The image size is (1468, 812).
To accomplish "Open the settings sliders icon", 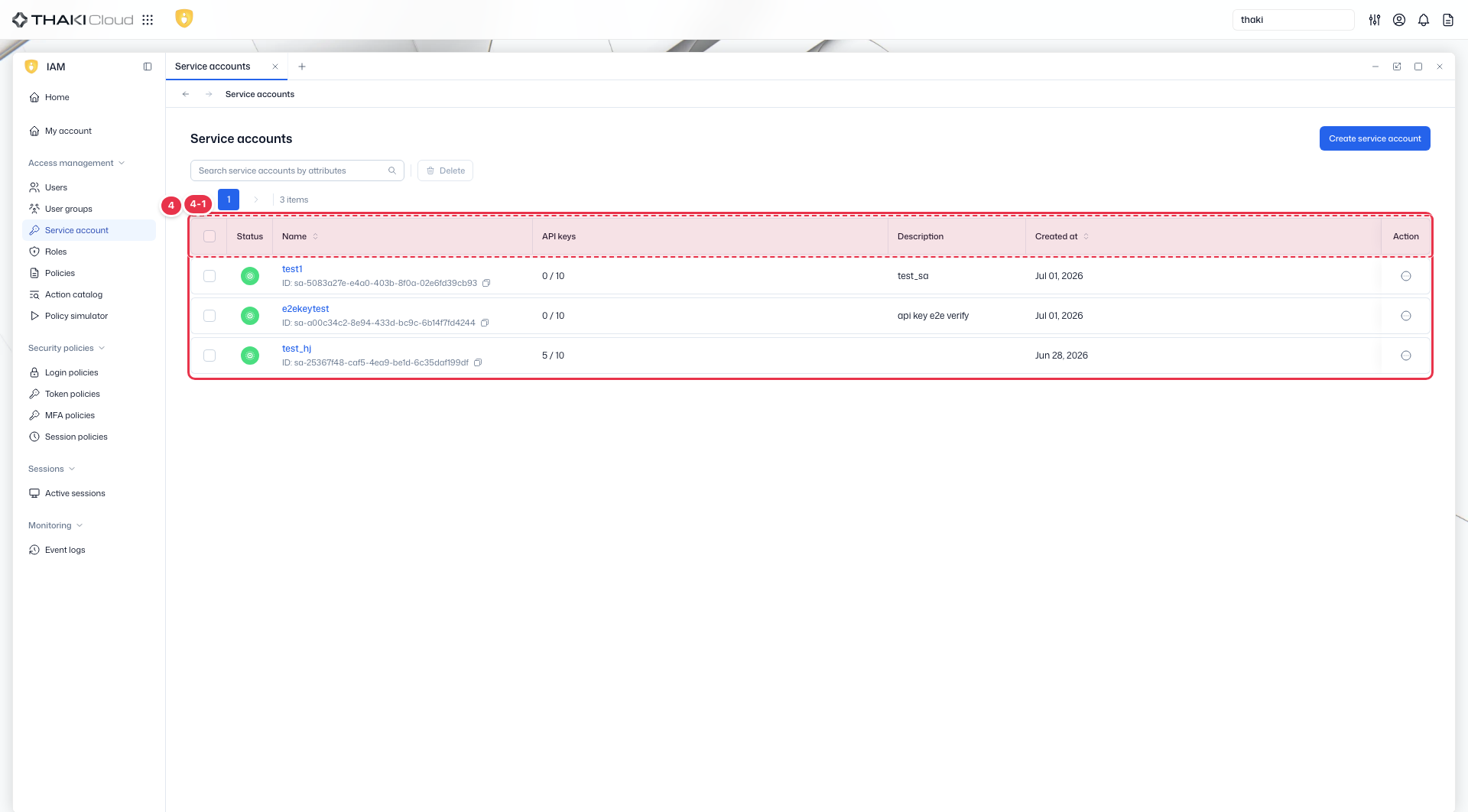I will [1375, 20].
